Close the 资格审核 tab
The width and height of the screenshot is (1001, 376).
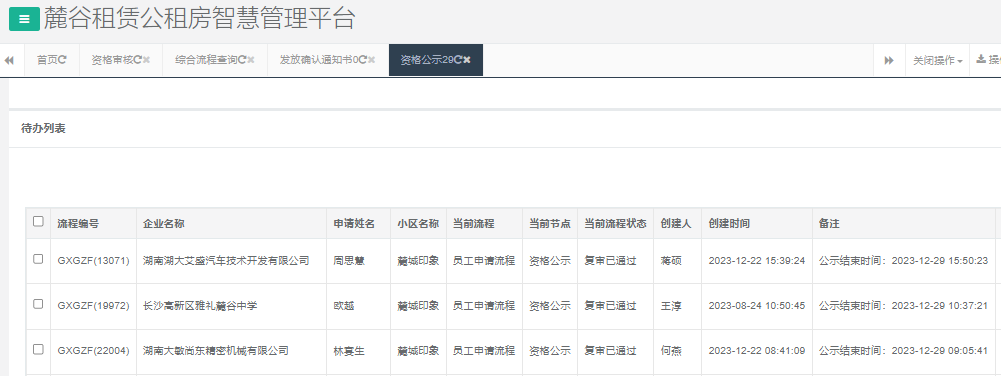146,60
